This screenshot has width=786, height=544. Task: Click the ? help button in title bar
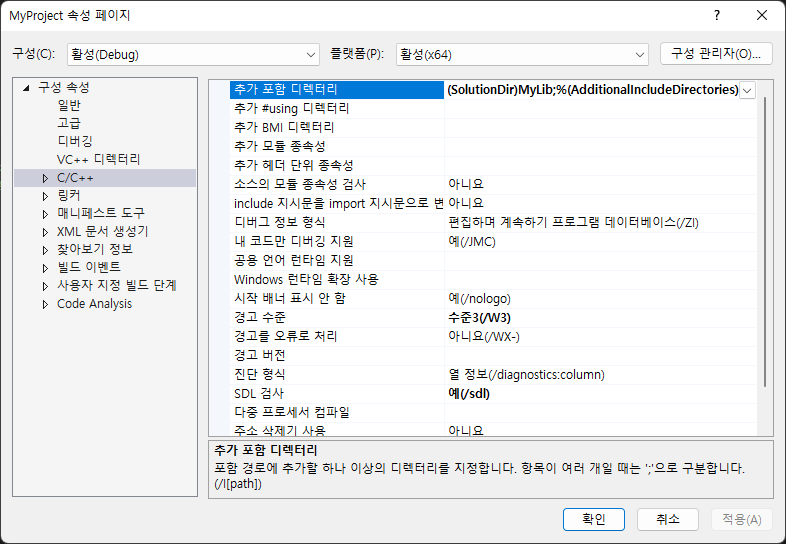click(717, 16)
